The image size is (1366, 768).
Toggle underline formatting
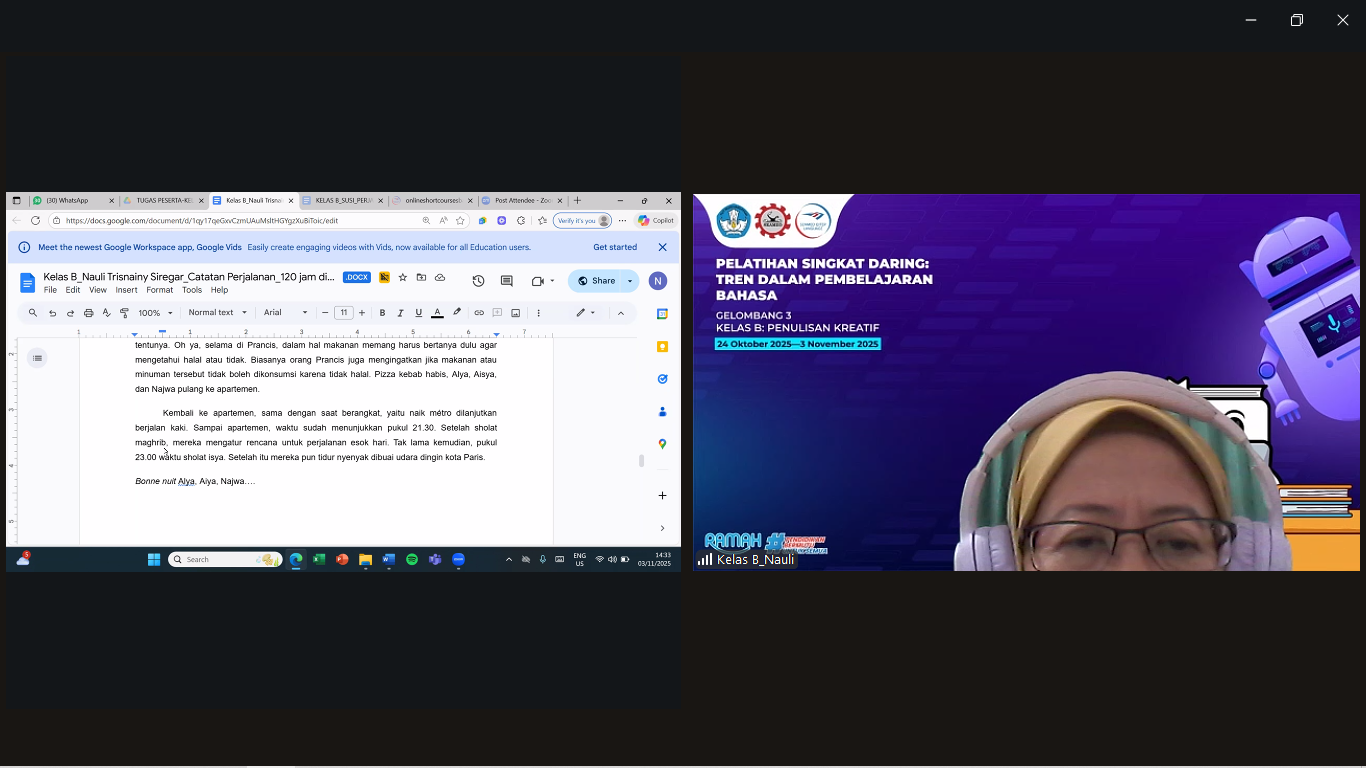(418, 313)
